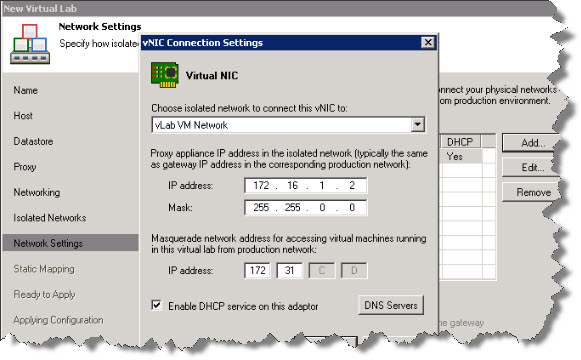Select the Network Settings wizard step
This screenshot has height=360, width=581.
[70, 243]
